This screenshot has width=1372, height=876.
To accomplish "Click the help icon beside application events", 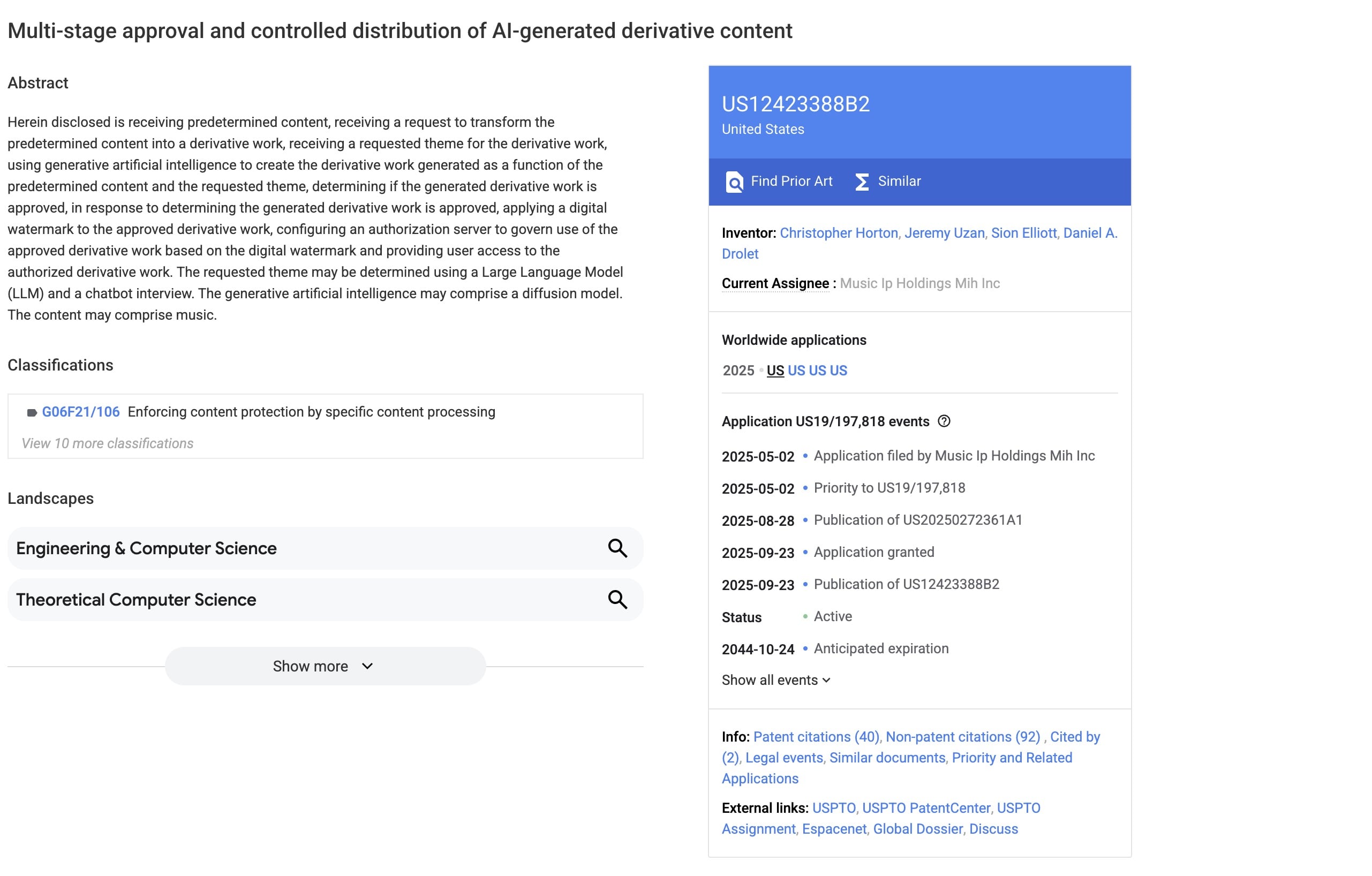I will click(944, 421).
